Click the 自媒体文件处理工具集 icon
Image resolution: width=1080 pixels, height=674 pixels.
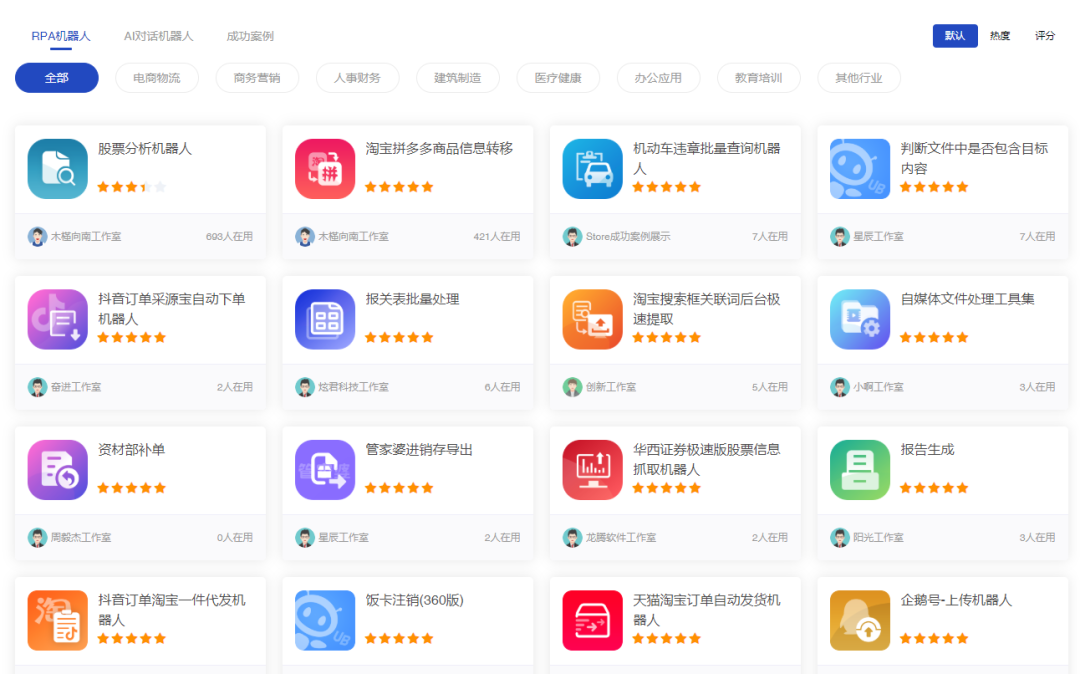860,319
